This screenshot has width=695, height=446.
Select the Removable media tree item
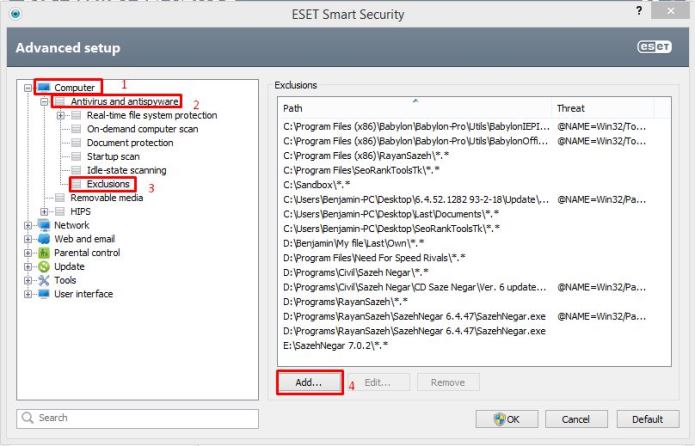(106, 198)
